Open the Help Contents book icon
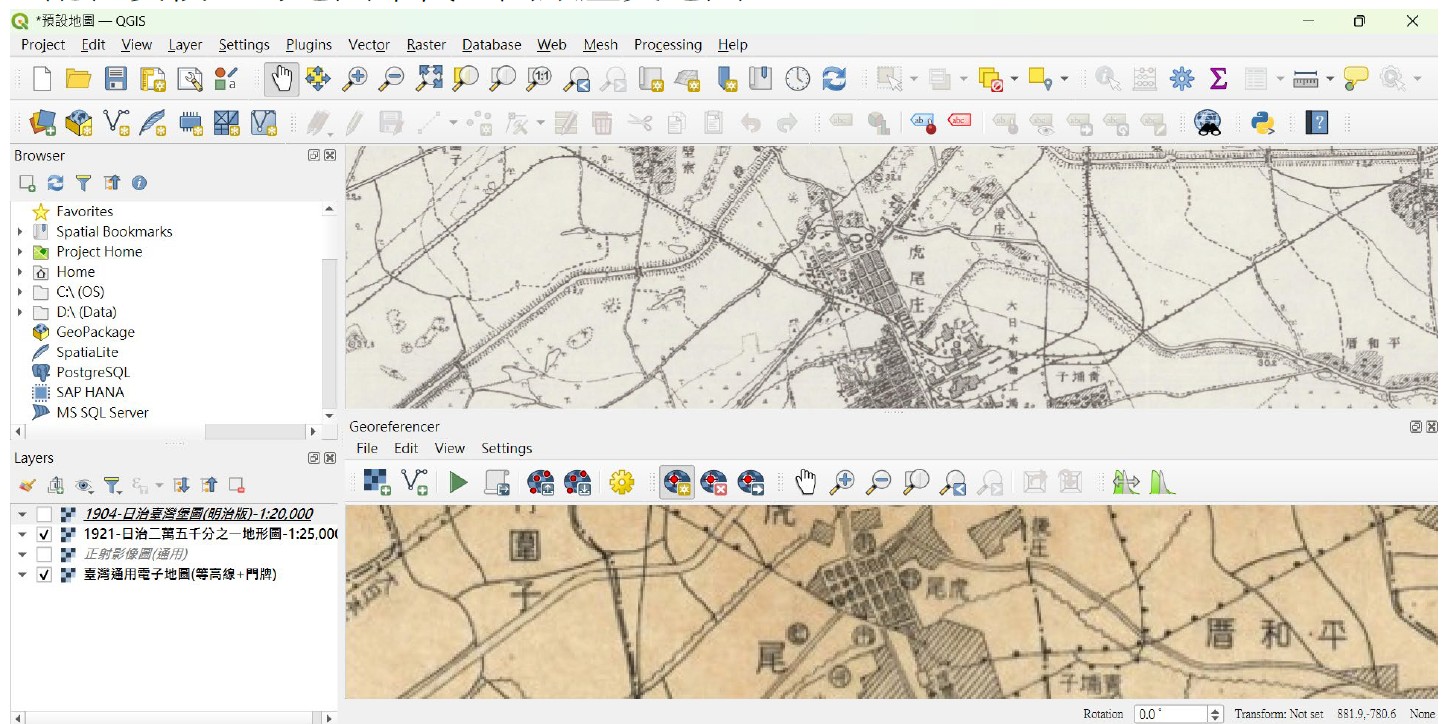 1318,123
